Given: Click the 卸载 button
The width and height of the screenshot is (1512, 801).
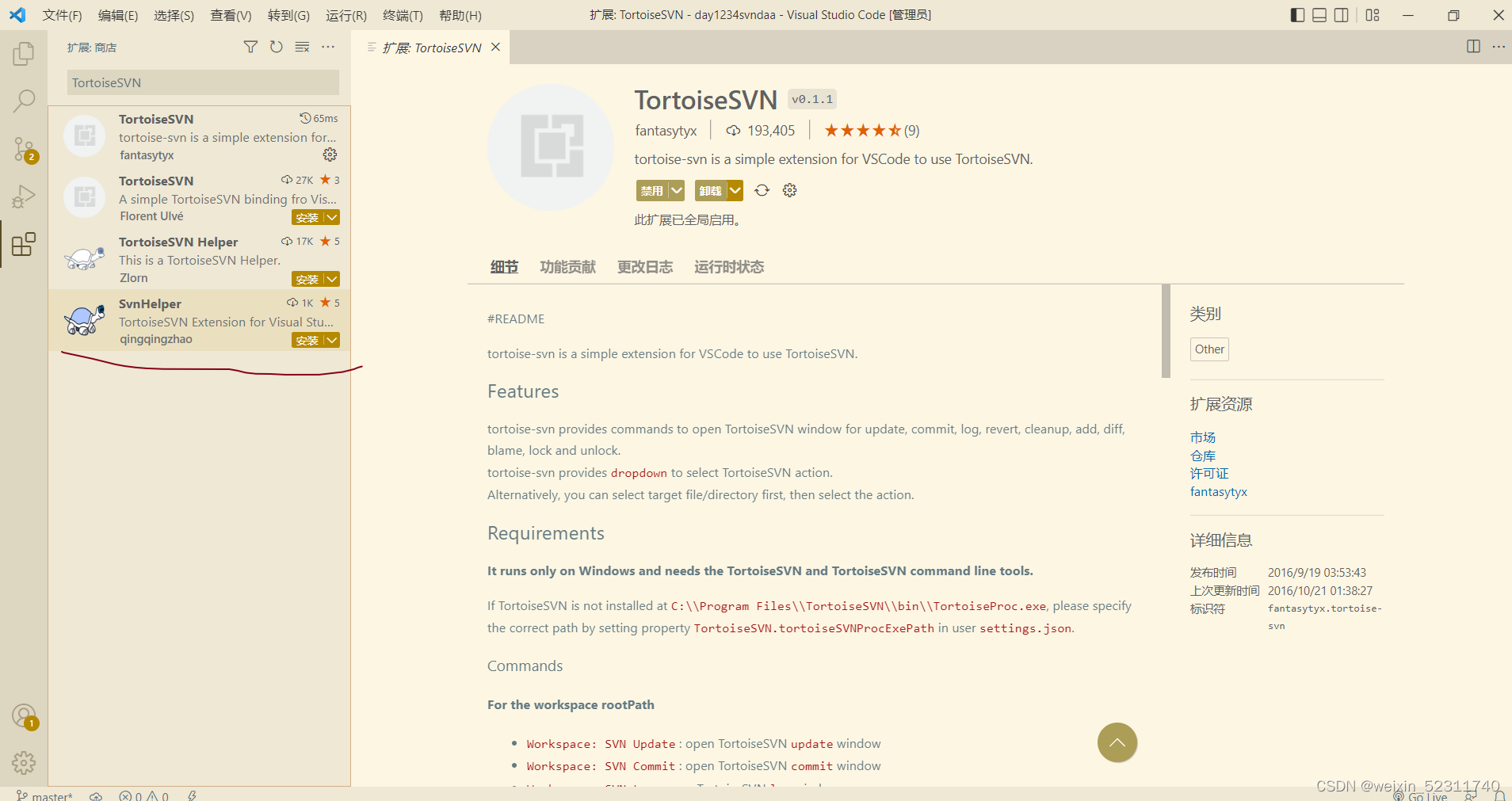Looking at the screenshot, I should point(711,190).
